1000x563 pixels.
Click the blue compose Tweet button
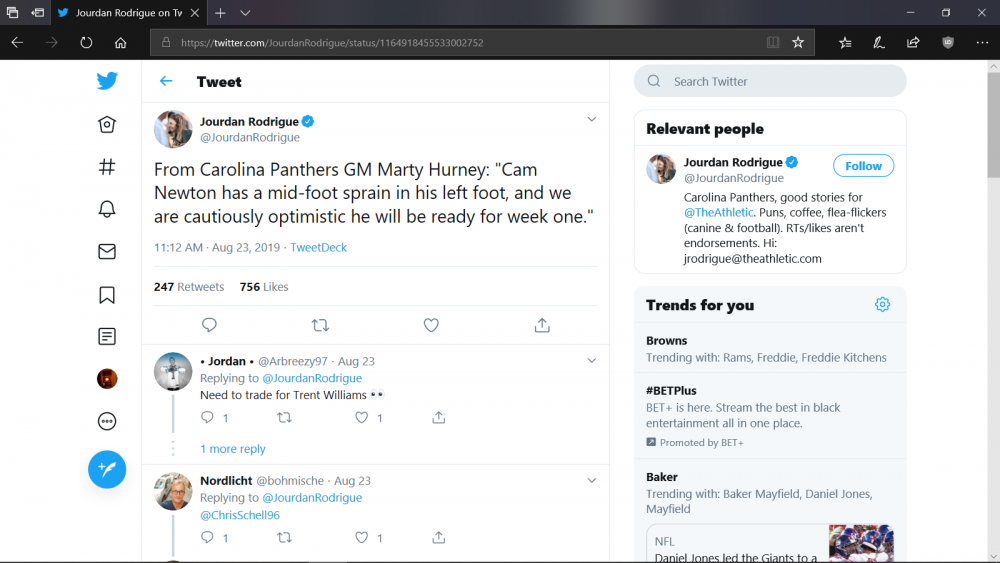point(107,469)
